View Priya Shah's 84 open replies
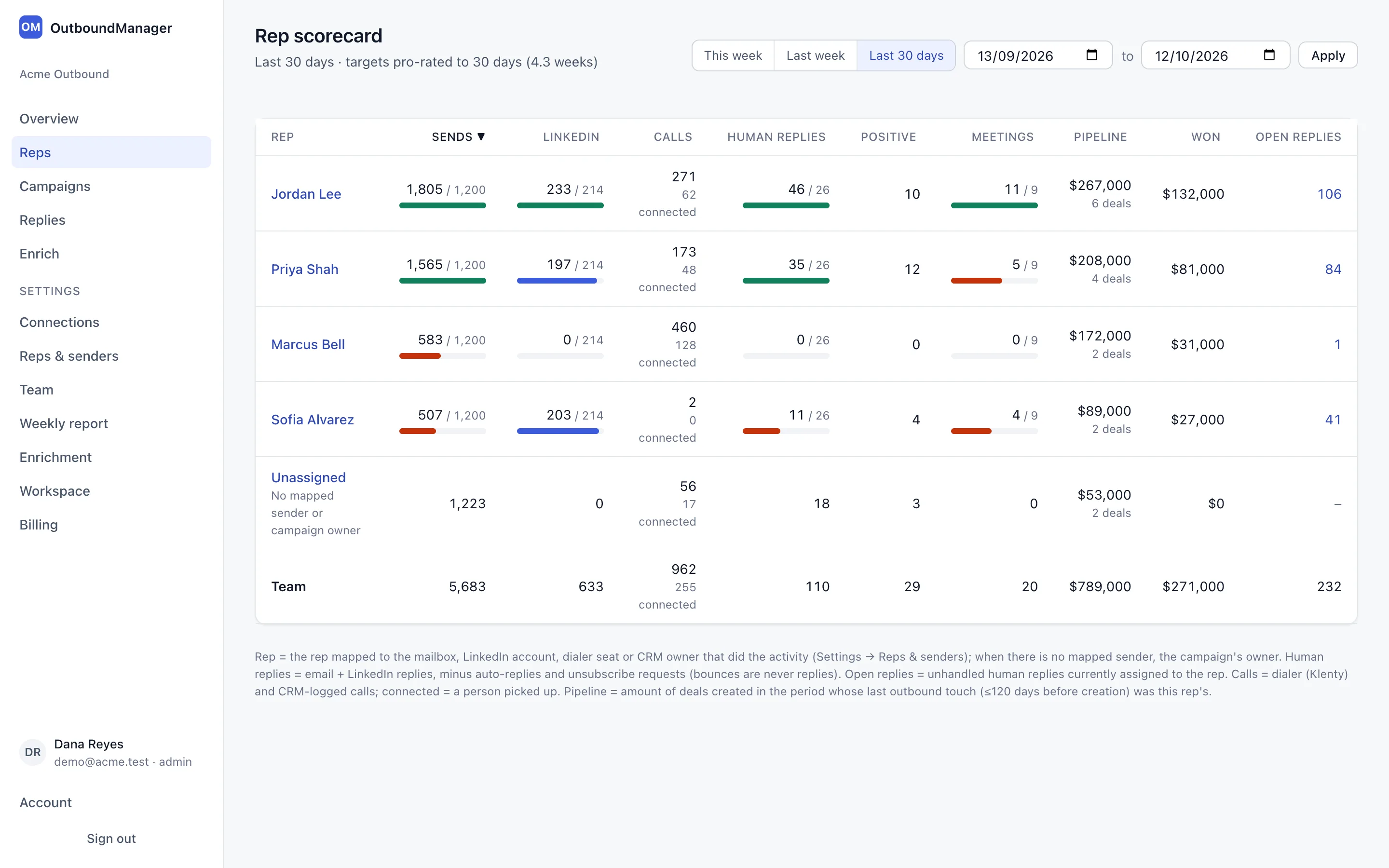 (x=1333, y=269)
